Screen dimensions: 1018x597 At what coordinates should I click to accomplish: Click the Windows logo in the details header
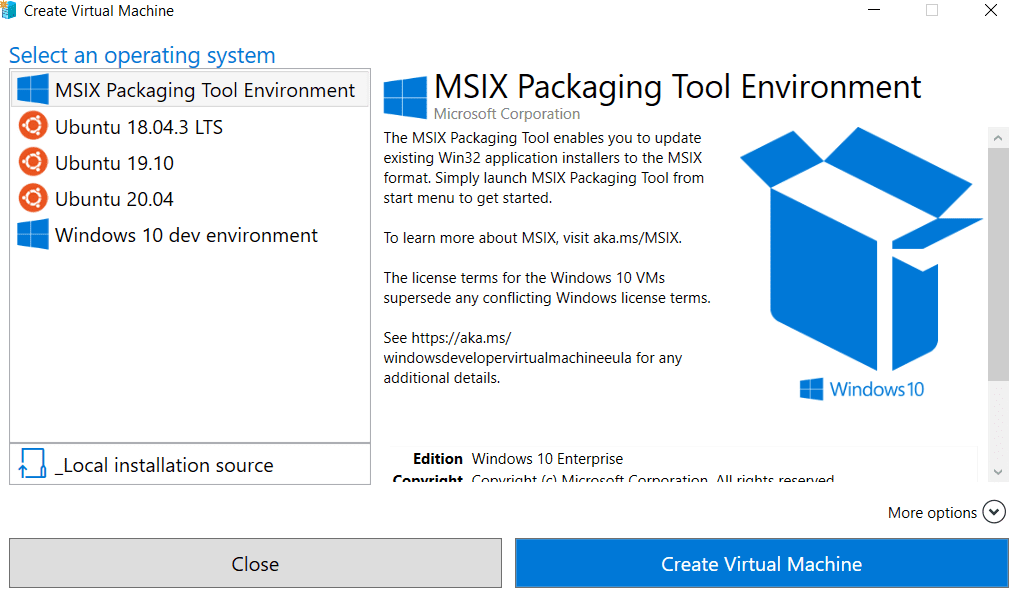tap(405, 97)
